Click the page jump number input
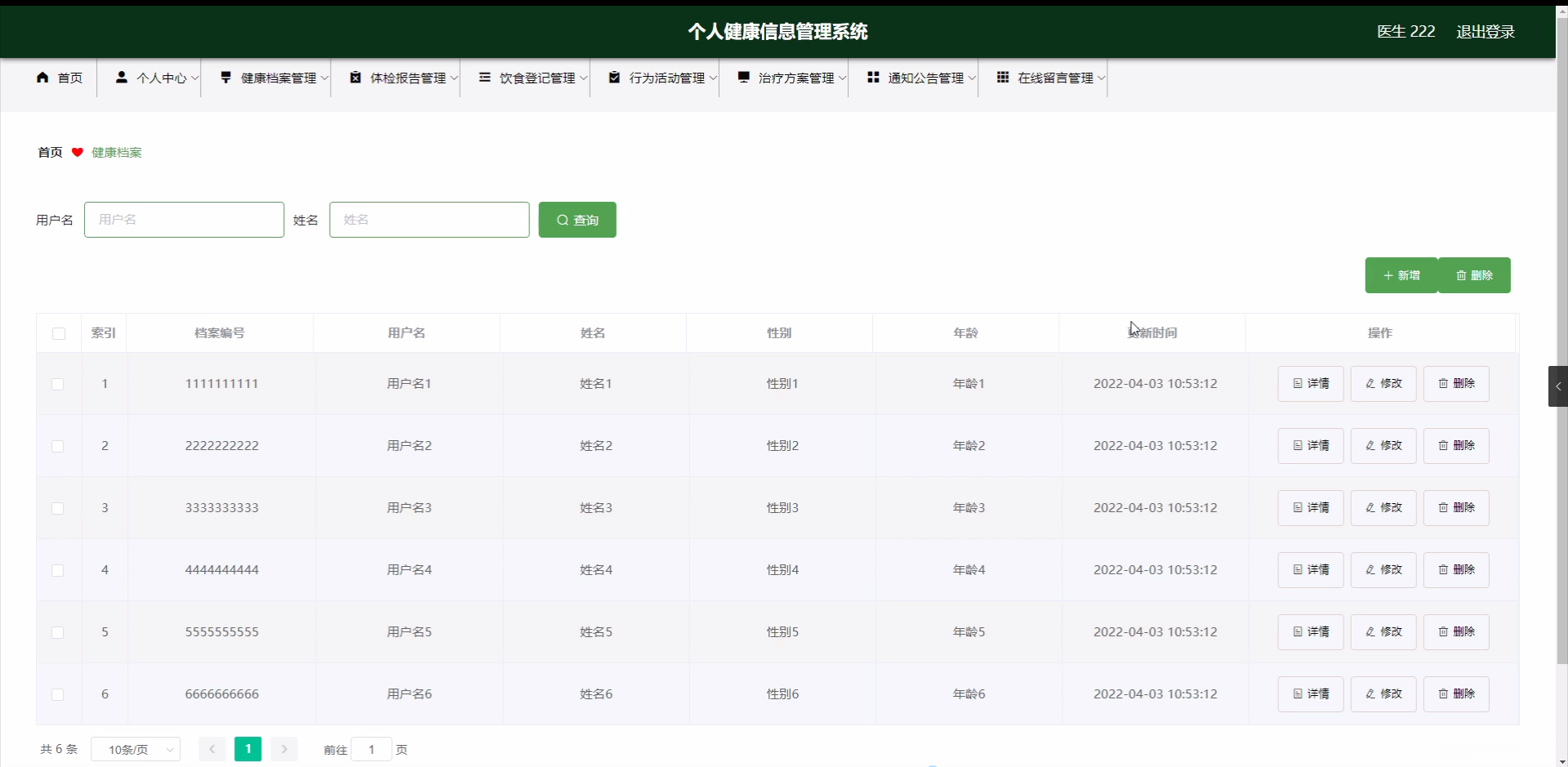This screenshot has width=1568, height=767. (x=372, y=749)
